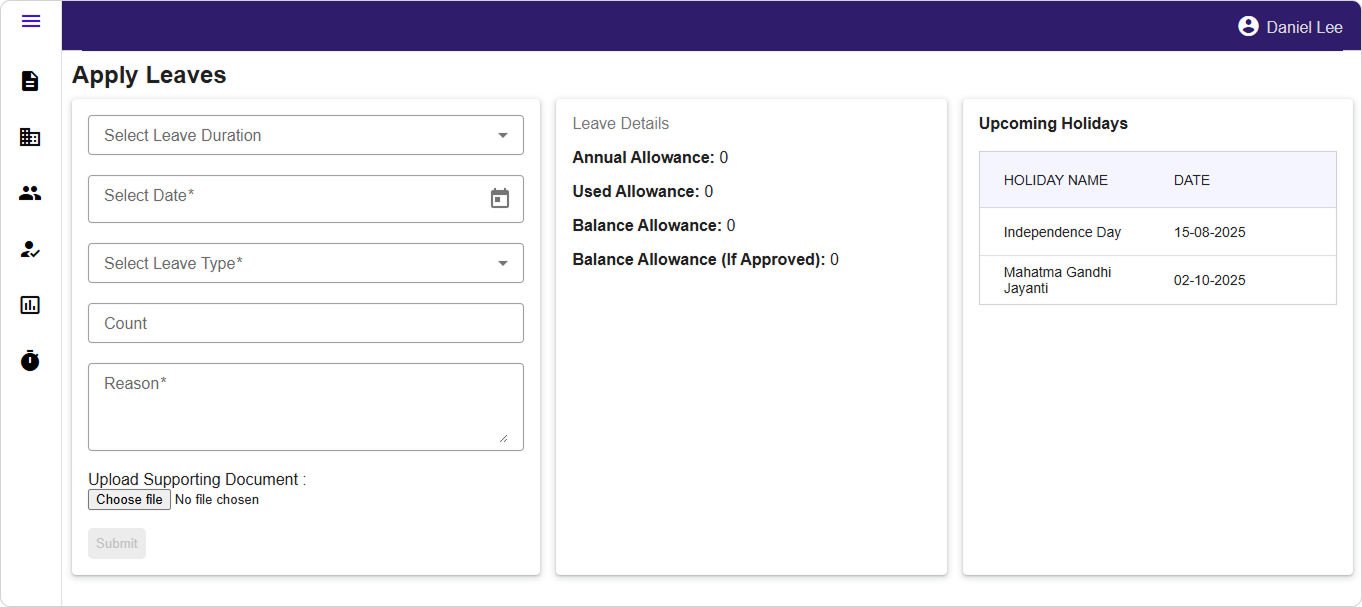Click the document page icon in sidebar
This screenshot has width=1362, height=607.
coord(30,81)
